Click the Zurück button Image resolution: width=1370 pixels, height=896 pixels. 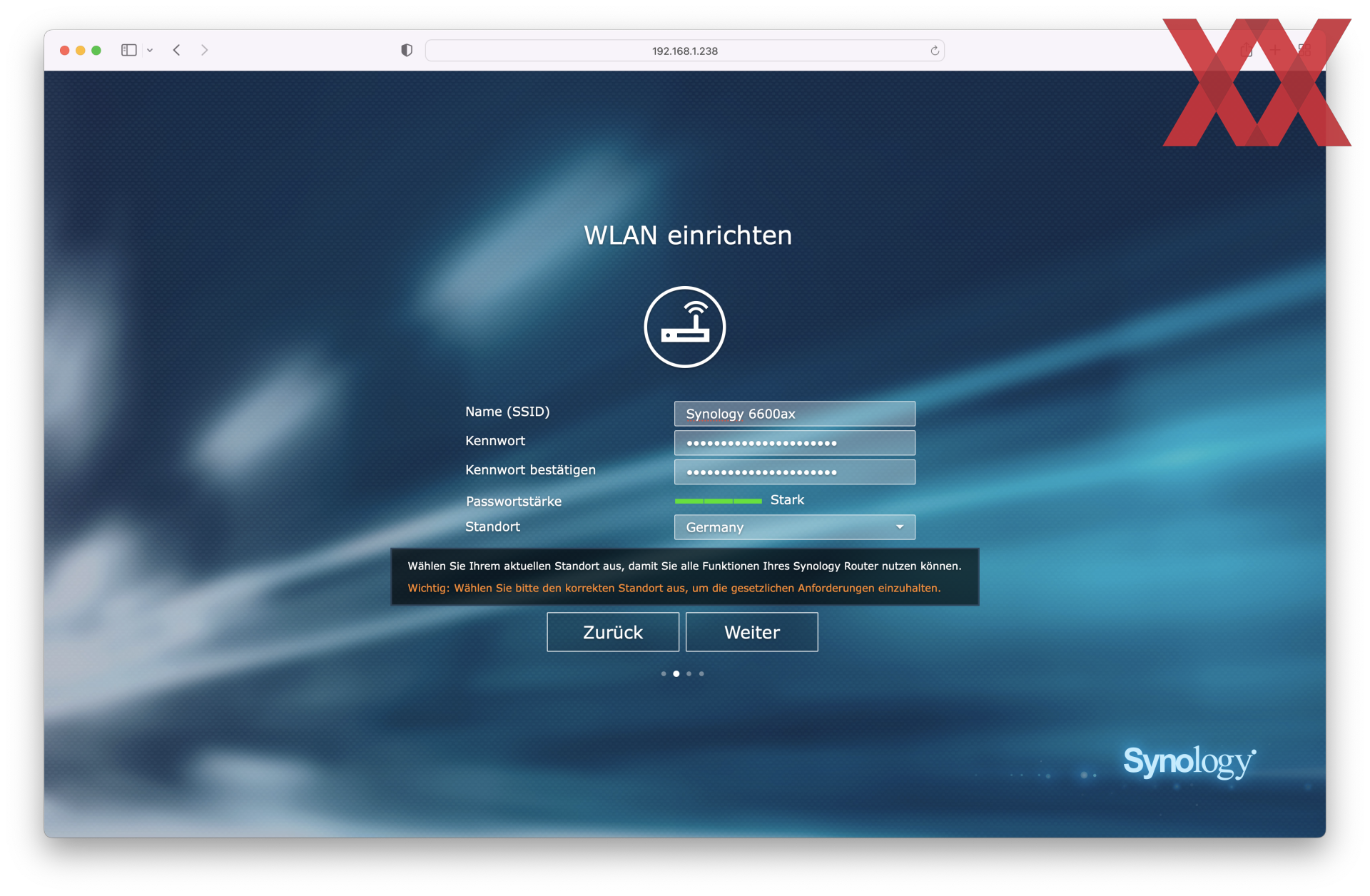[613, 632]
